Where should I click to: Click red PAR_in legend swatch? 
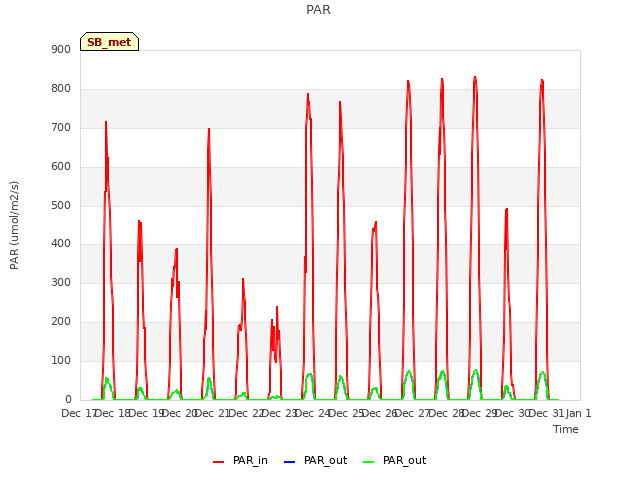click(219, 462)
